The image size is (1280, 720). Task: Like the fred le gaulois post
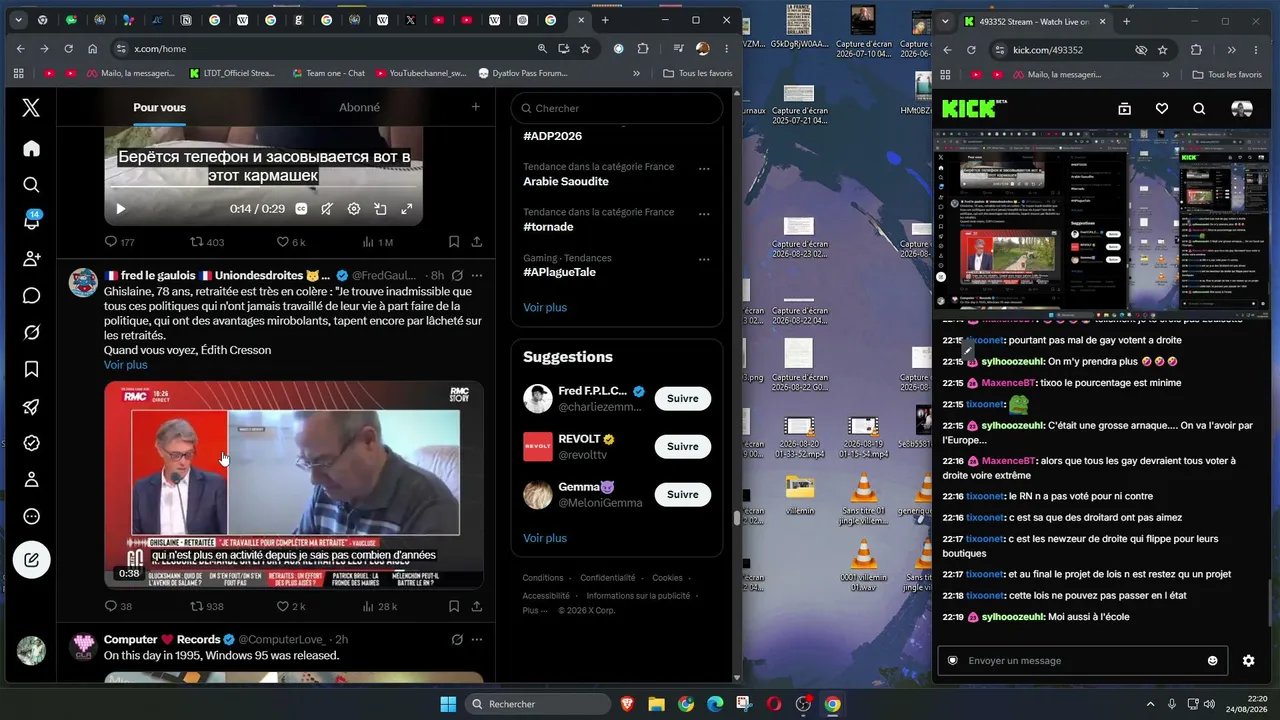tap(291, 606)
